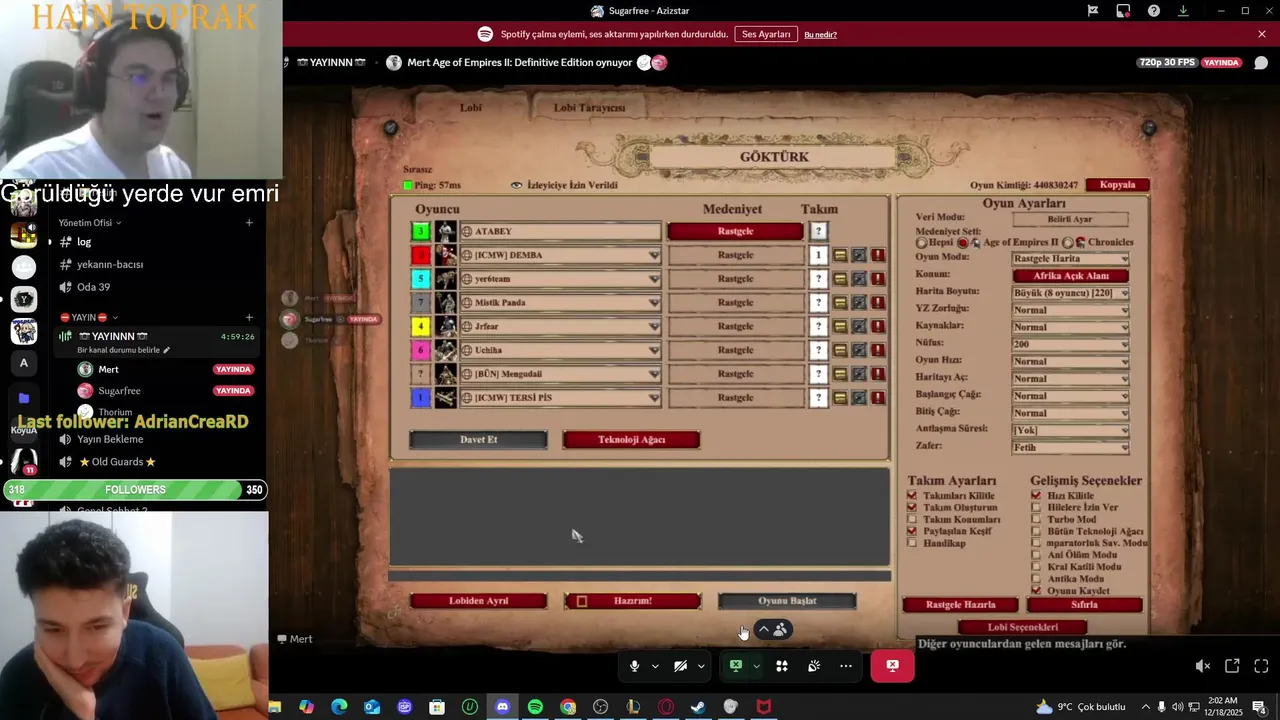Pop out the stream window
Screen dimensions: 1280x720
coord(1232,666)
